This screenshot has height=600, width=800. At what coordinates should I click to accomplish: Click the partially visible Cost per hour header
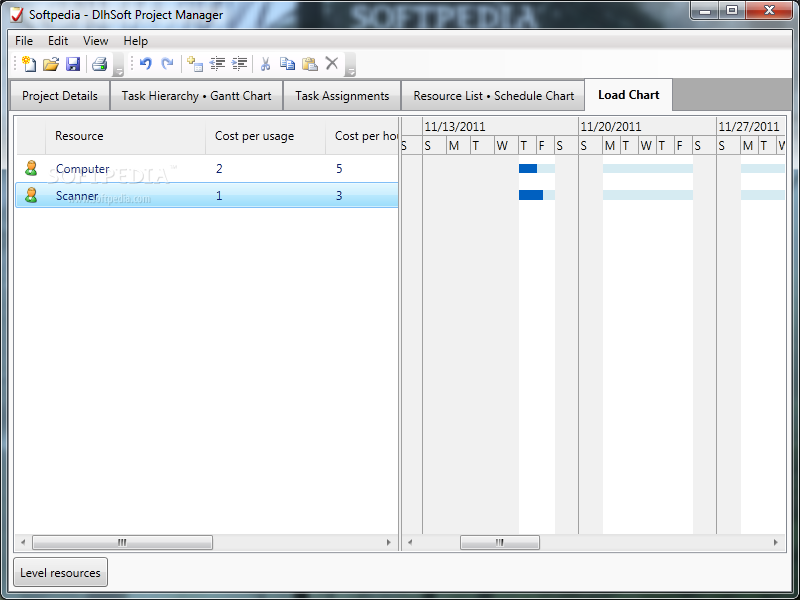click(x=362, y=136)
